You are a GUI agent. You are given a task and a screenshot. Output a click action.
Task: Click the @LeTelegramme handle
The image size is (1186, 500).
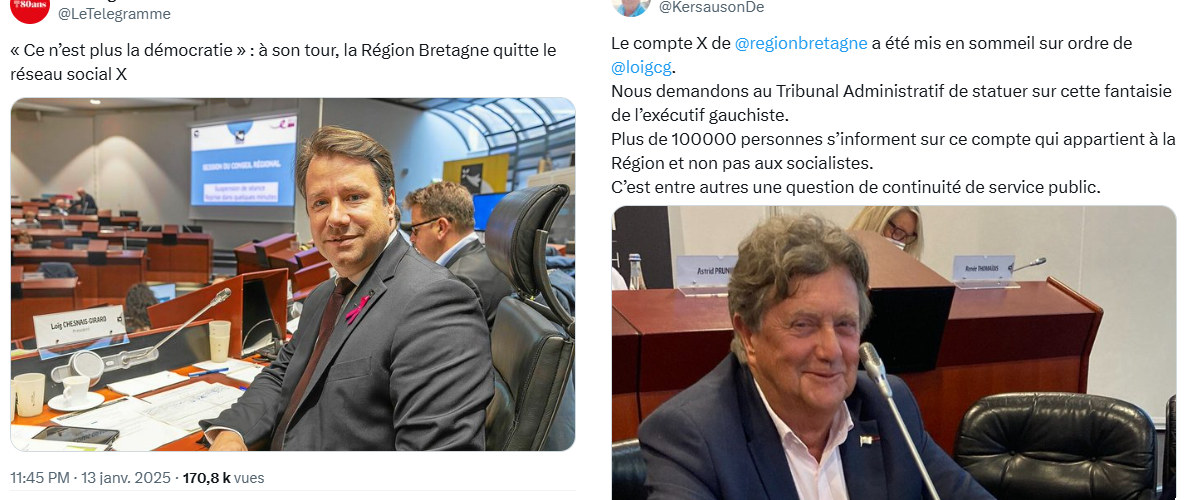click(x=114, y=14)
